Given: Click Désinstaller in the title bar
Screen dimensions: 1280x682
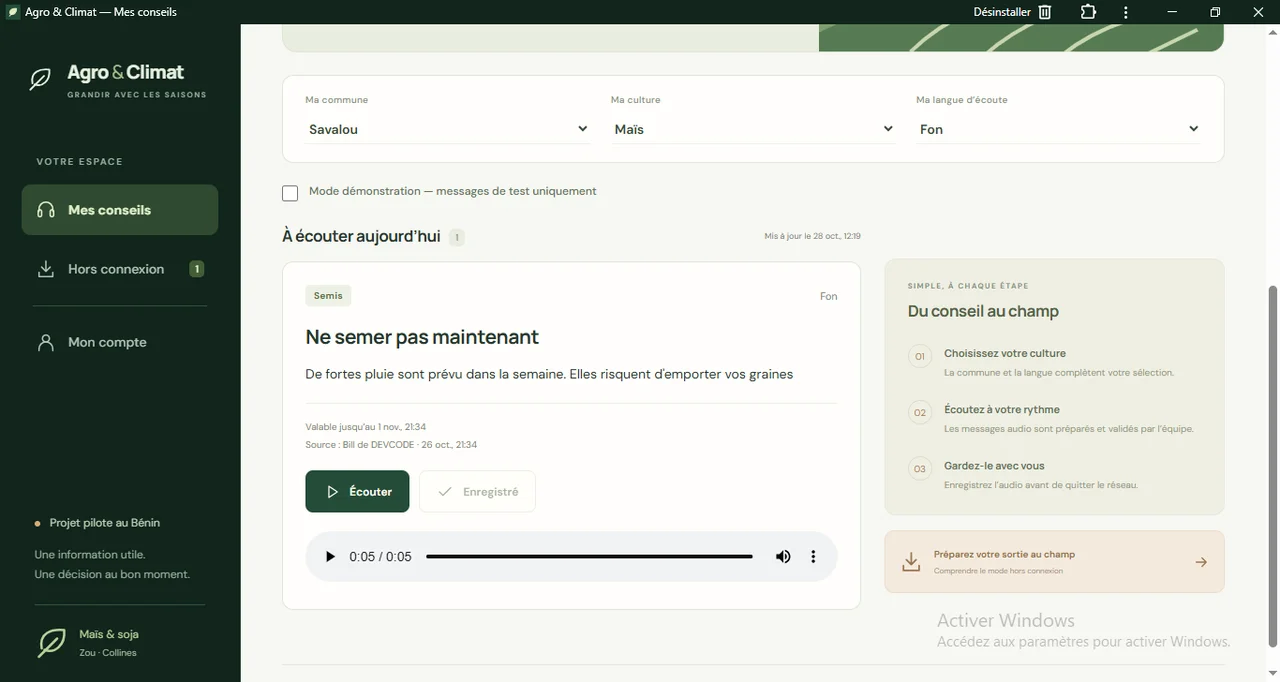Looking at the screenshot, I should (1002, 12).
